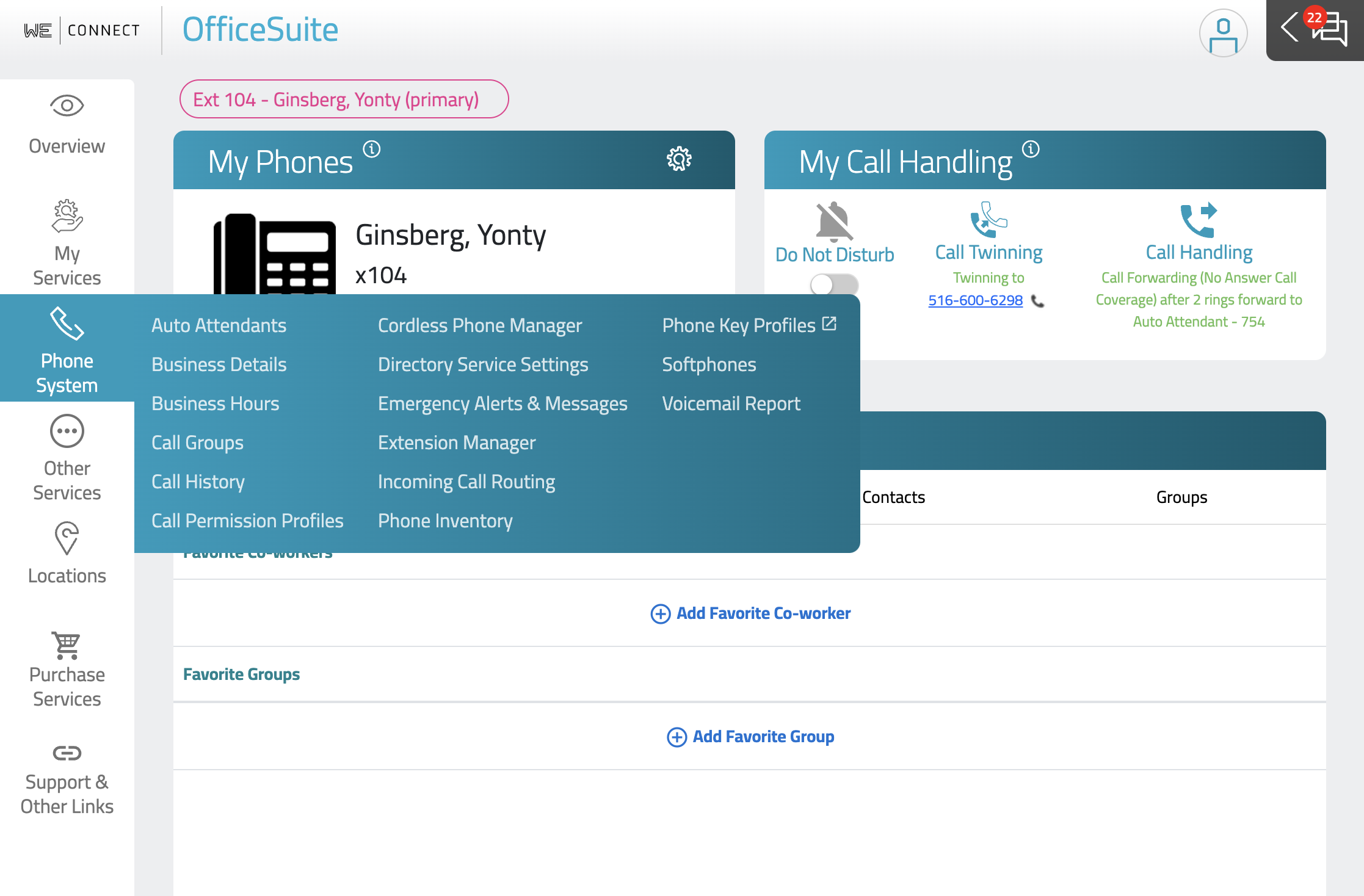Click the Purchase Services cart icon
This screenshot has height=896, width=1364.
point(66,645)
